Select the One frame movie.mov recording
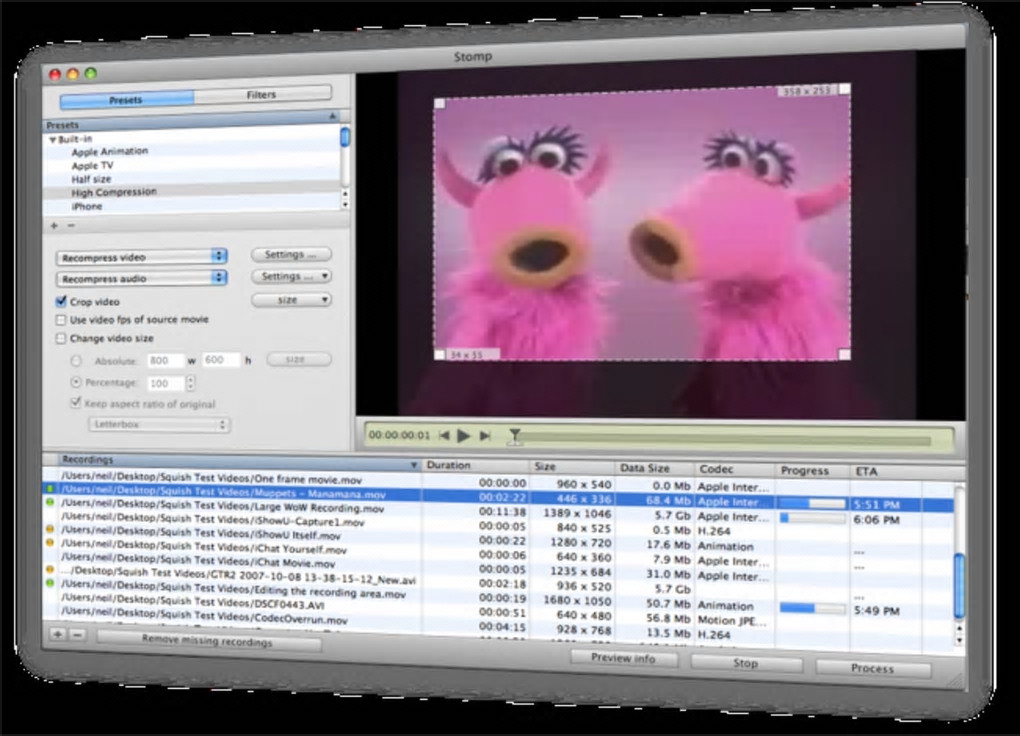Image resolution: width=1020 pixels, height=736 pixels. point(211,479)
